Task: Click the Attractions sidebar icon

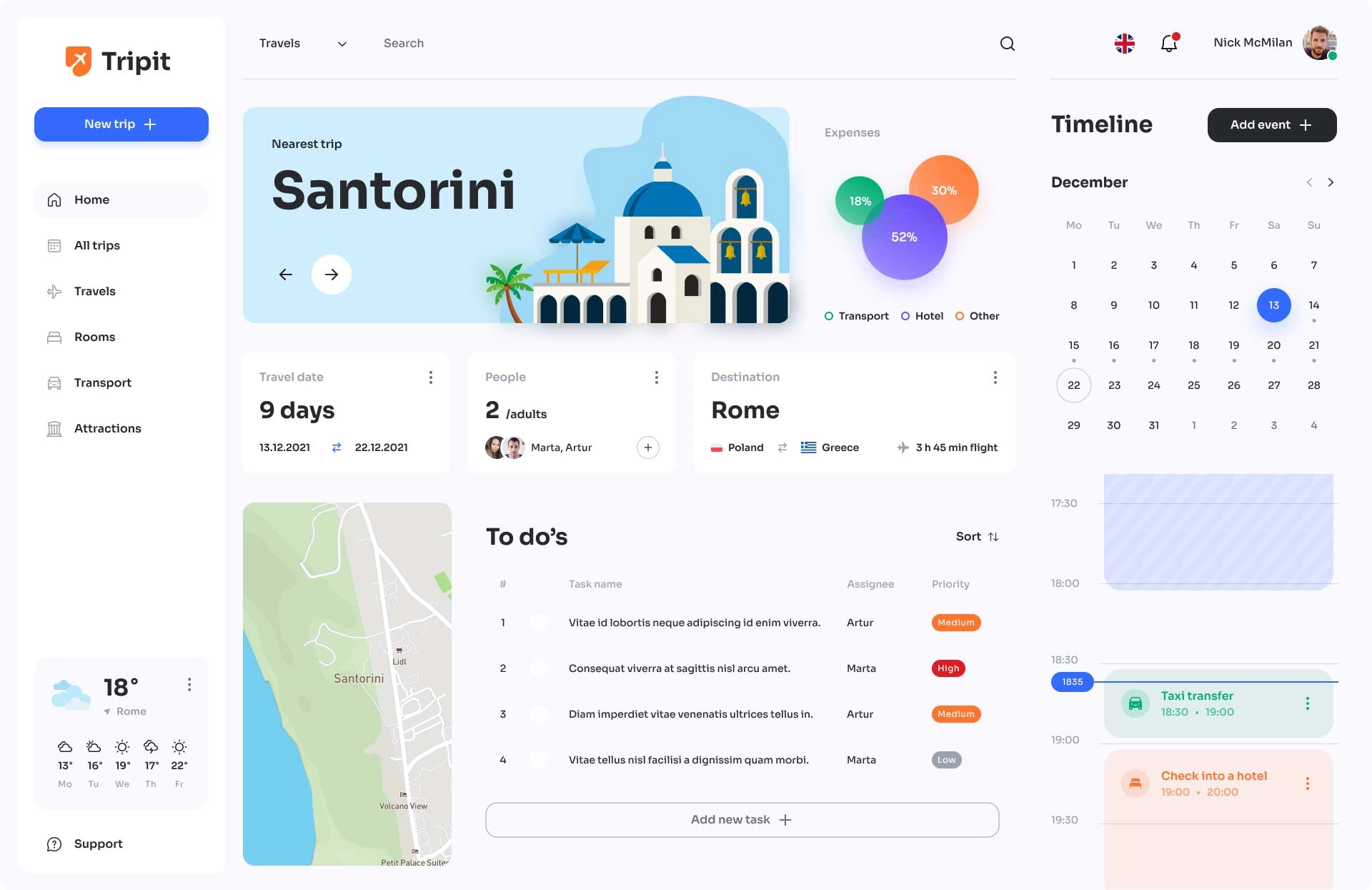Action: tap(53, 428)
